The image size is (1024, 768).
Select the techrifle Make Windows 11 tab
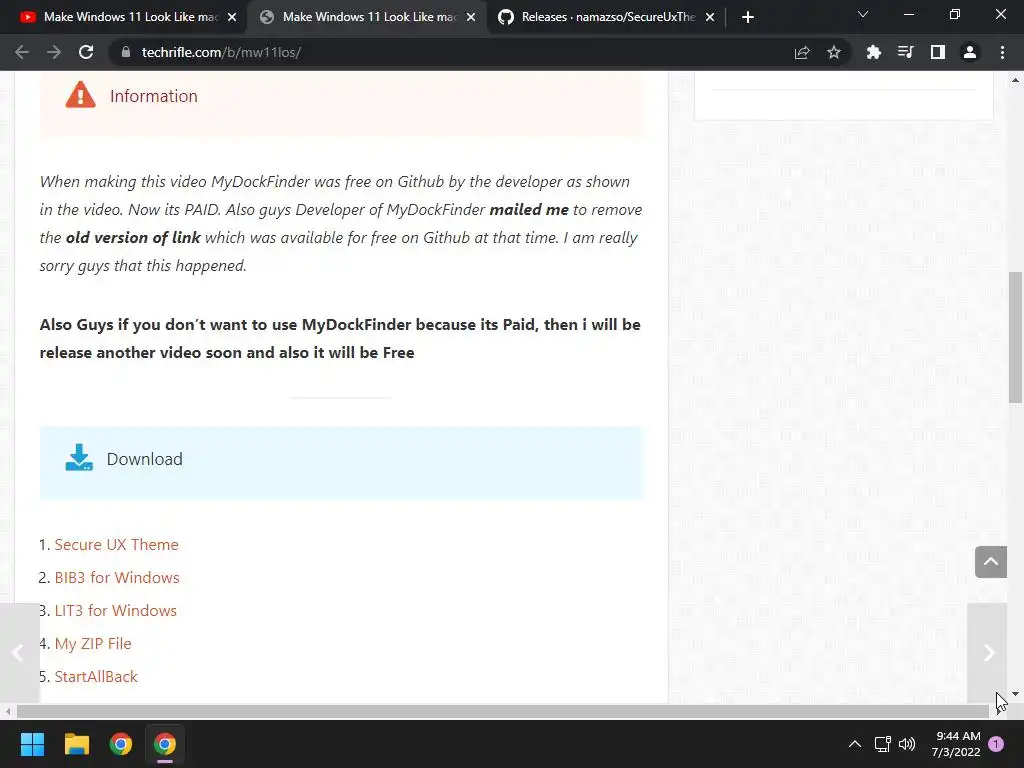(x=367, y=17)
